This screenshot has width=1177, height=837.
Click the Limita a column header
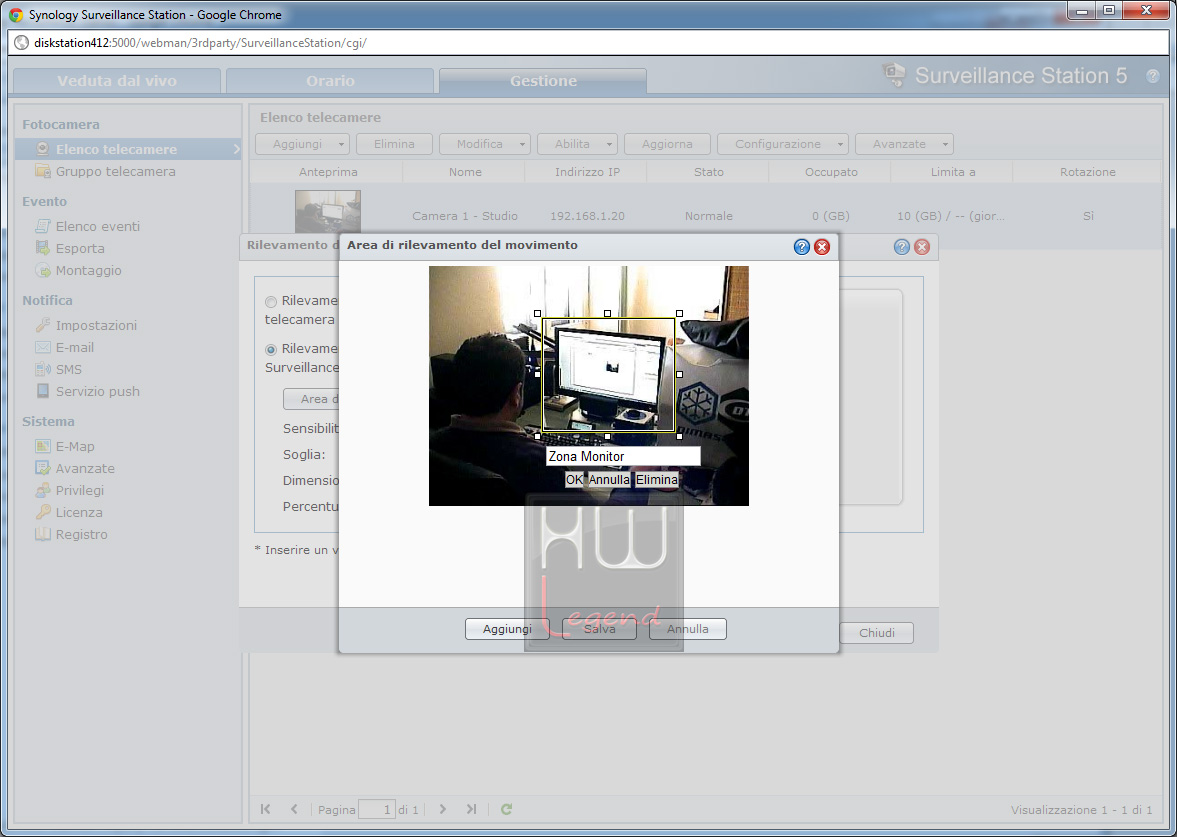point(953,172)
